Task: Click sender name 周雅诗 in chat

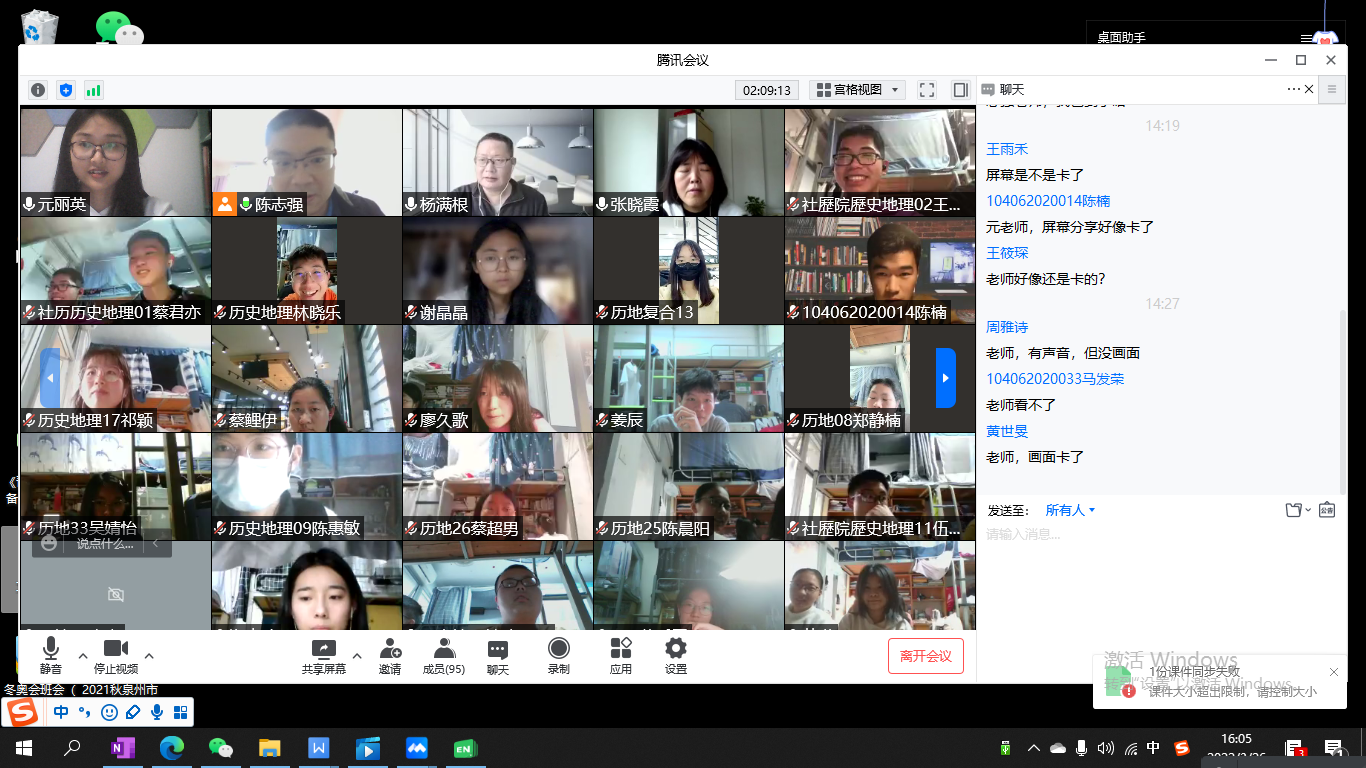Action: pyautogui.click(x=1007, y=327)
